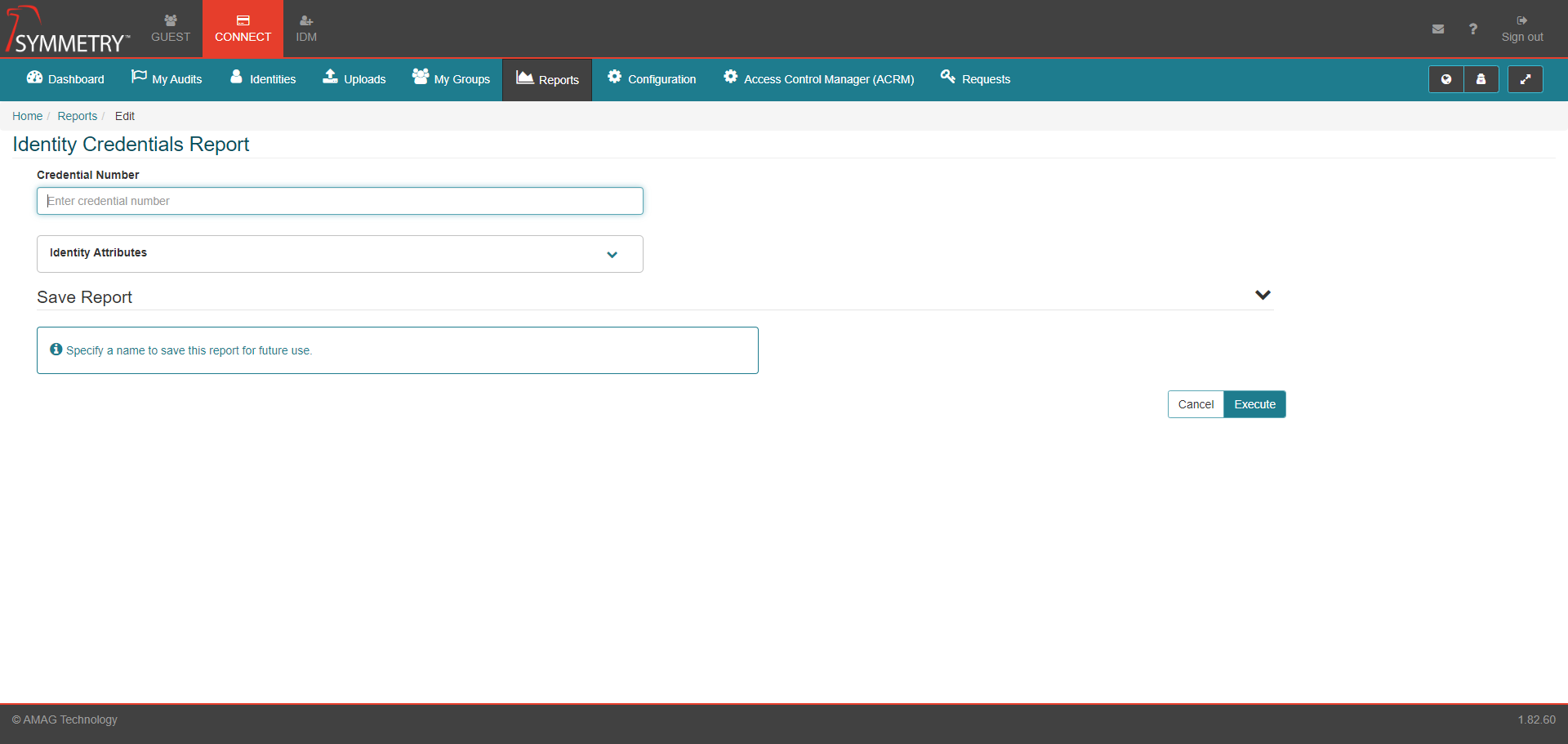Click the AMAG Technology footer text

(65, 719)
